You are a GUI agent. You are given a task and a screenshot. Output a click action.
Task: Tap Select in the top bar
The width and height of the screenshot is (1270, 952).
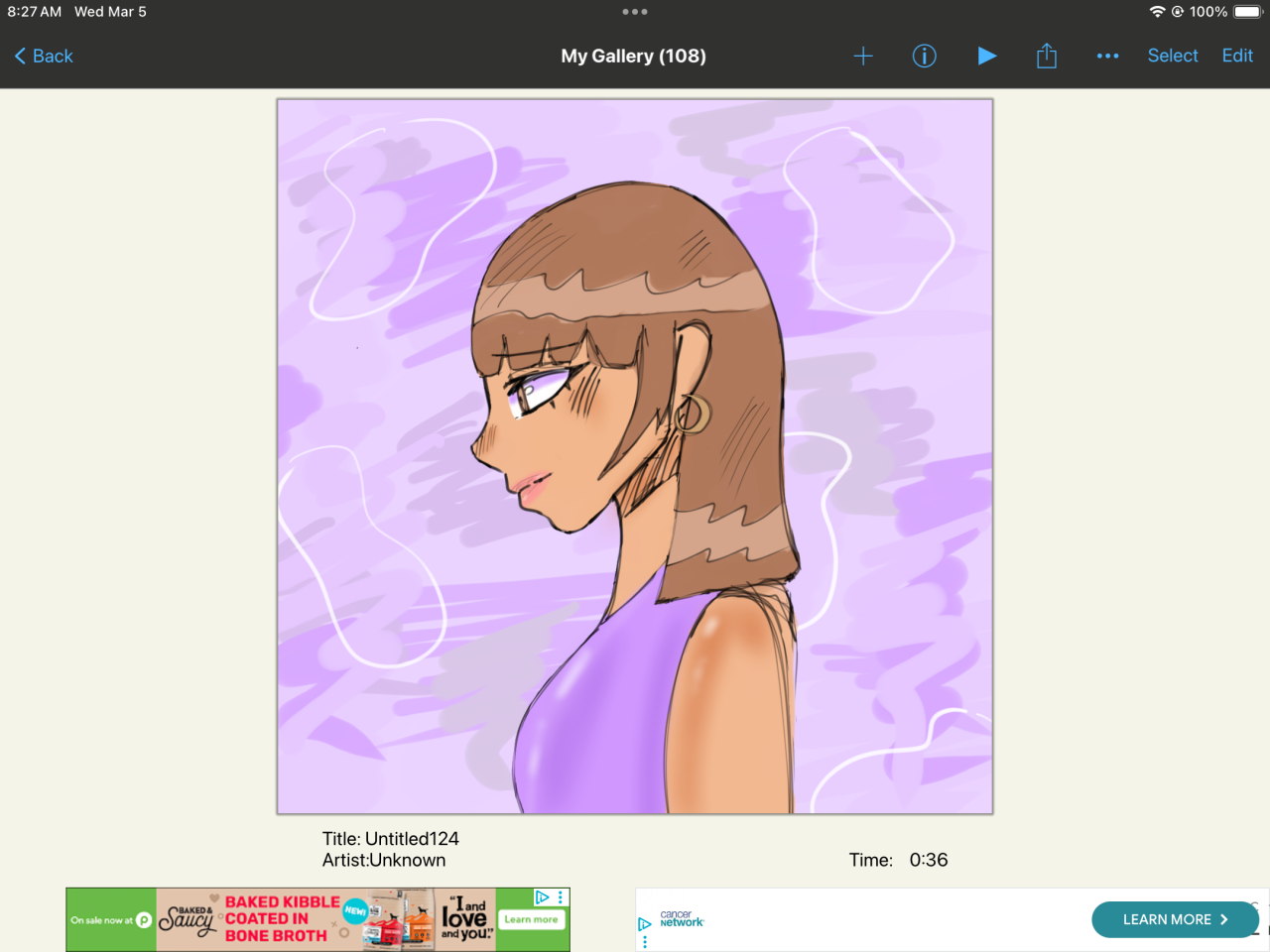click(x=1173, y=56)
